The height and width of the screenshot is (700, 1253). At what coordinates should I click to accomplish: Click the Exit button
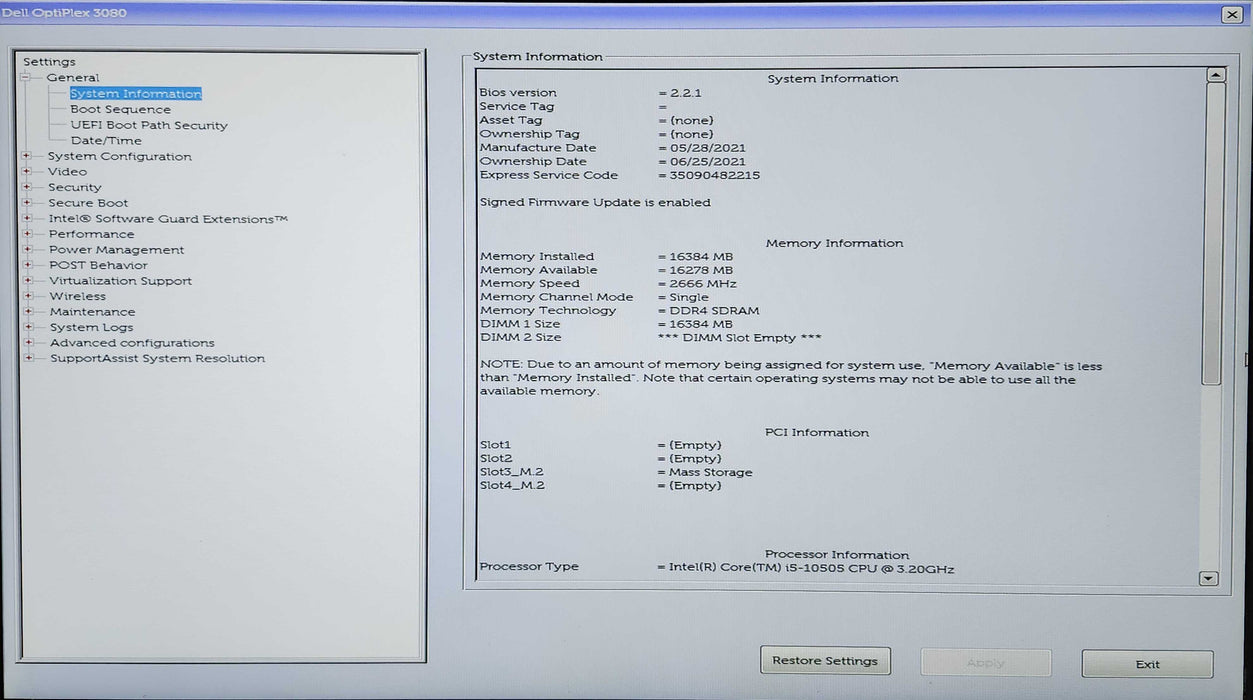coord(1147,664)
